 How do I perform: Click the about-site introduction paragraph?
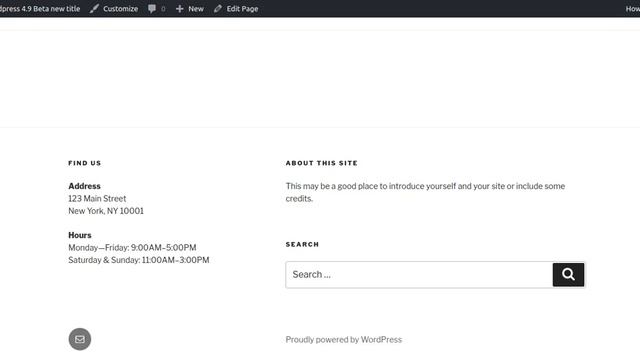(425, 192)
